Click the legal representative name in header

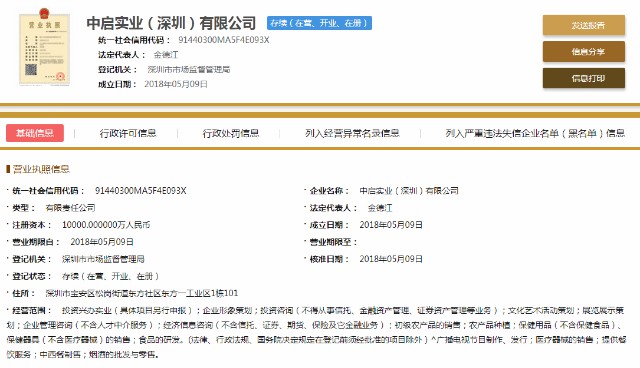pos(166,55)
